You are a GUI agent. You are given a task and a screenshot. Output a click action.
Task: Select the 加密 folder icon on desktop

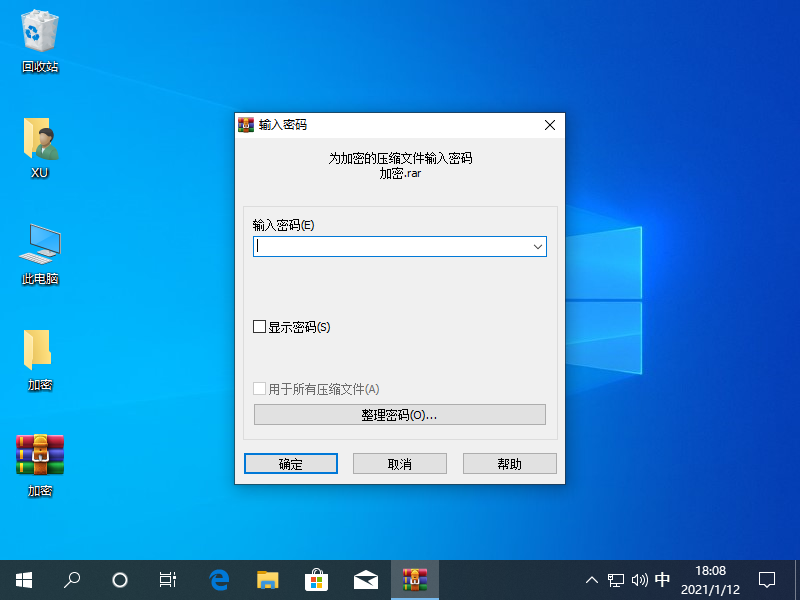pos(39,350)
